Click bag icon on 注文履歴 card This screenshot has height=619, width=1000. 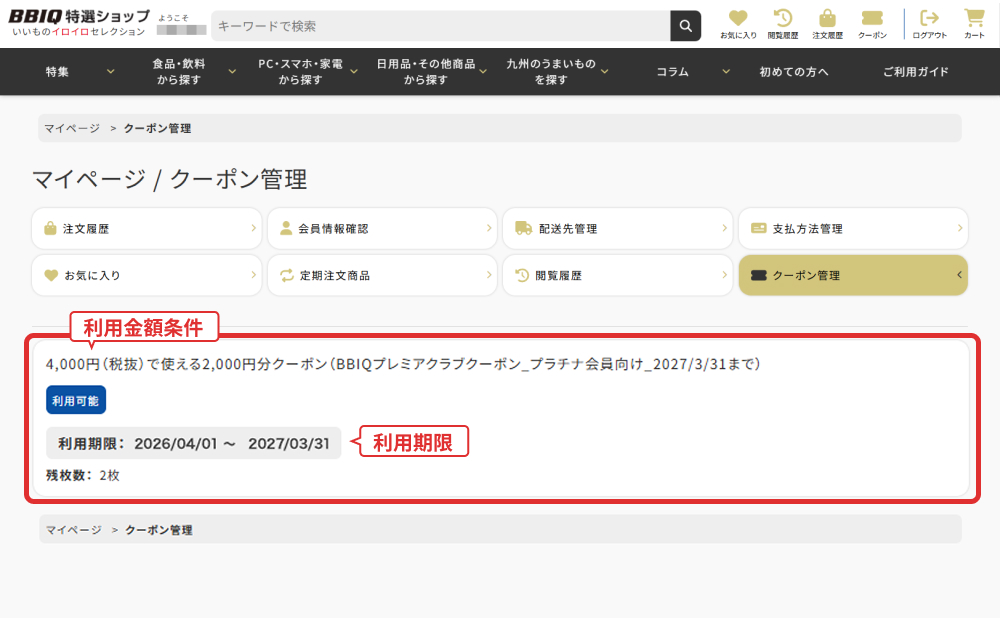[50, 228]
